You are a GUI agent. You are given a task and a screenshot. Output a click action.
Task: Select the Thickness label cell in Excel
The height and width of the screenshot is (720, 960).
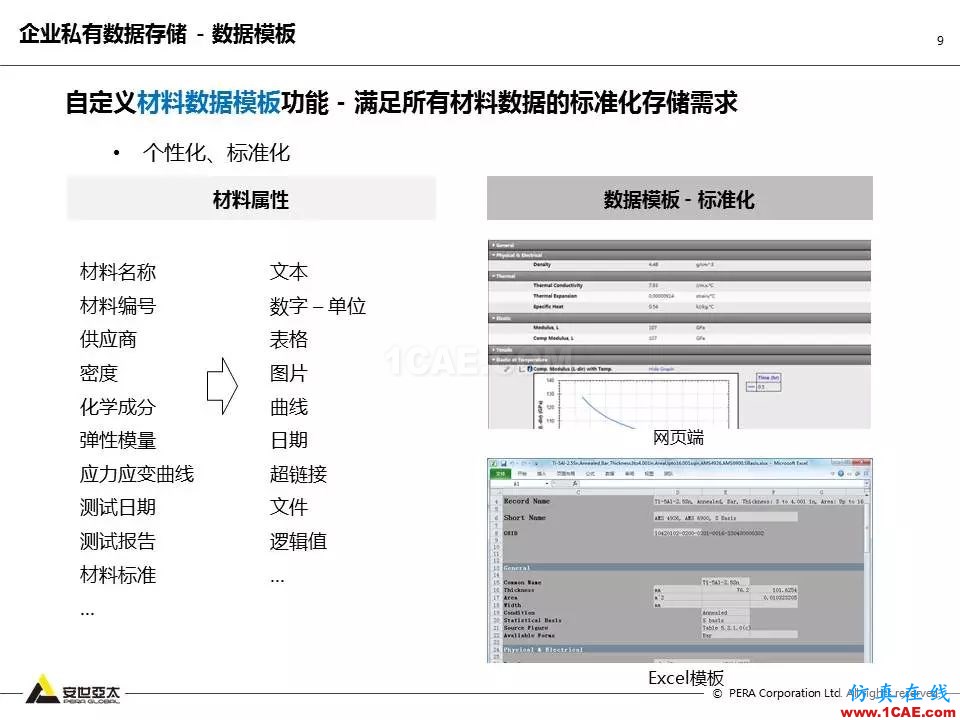[x=519, y=590]
